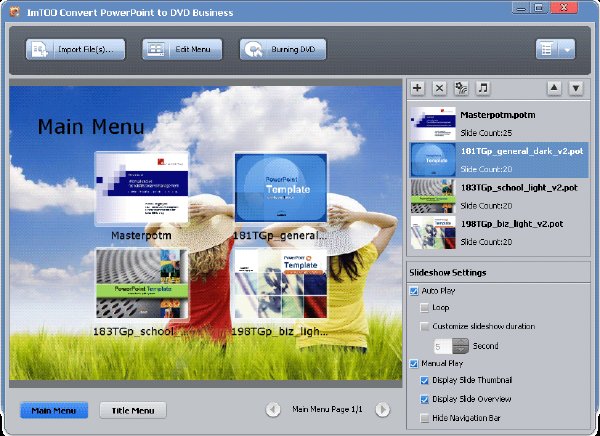Toggle the Manual Play checkbox
The image size is (600, 436).
(414, 363)
